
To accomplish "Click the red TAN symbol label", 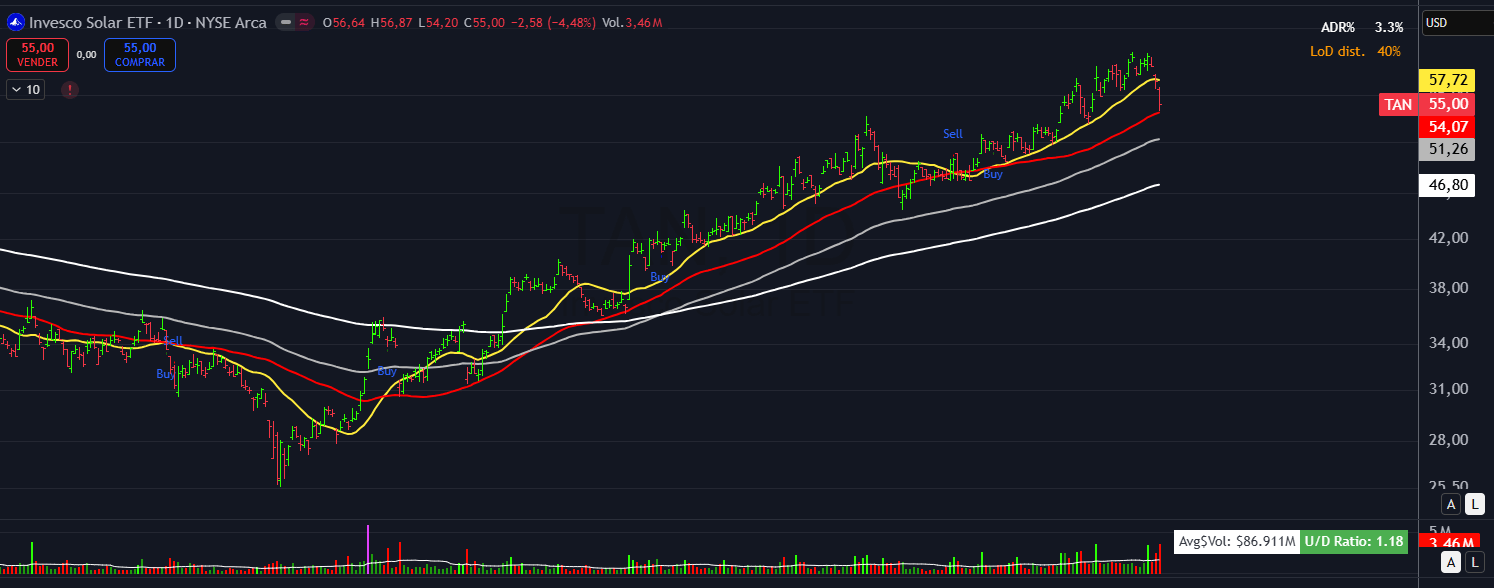I will click(x=1399, y=104).
